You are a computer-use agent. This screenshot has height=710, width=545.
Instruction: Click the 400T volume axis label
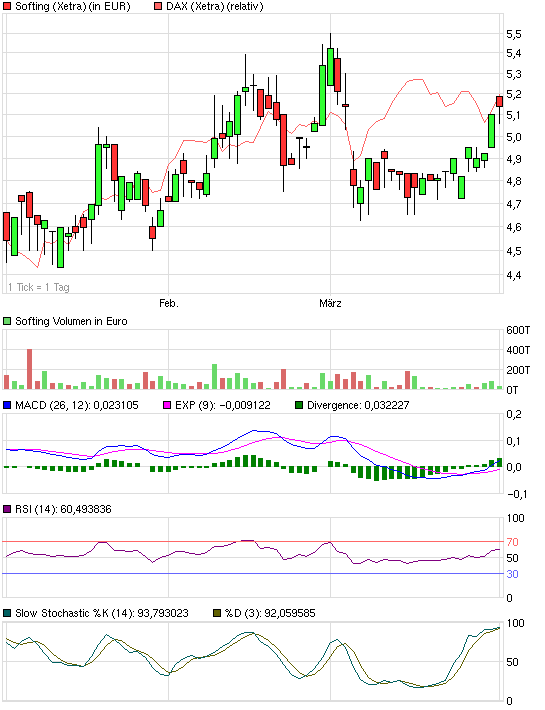518,350
